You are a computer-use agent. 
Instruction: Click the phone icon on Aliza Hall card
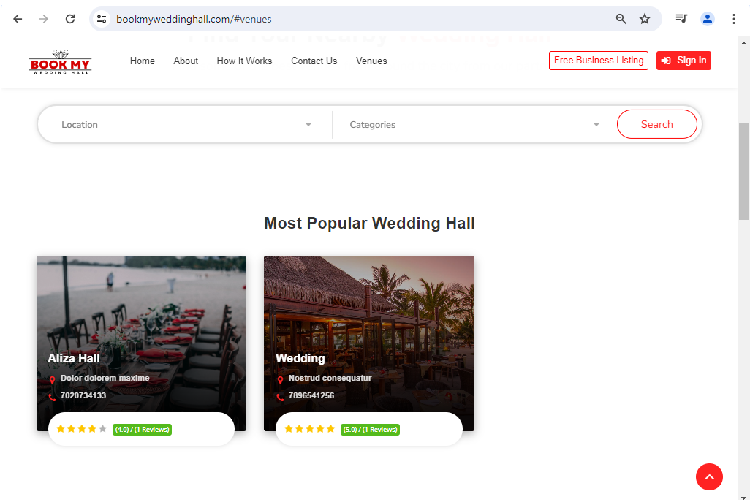tap(52, 396)
